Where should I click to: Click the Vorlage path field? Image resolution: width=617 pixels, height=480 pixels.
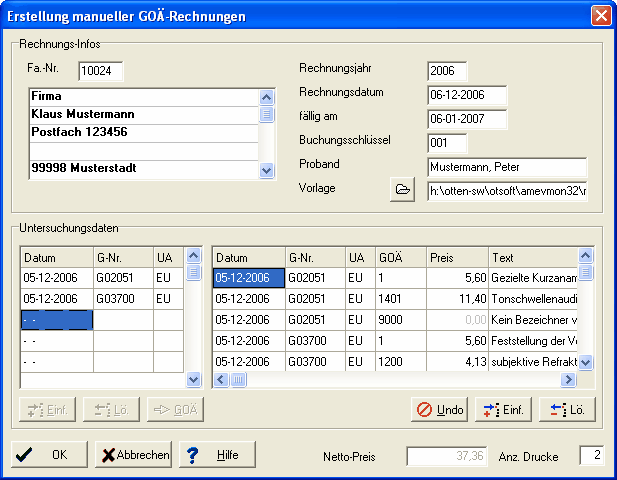click(x=507, y=191)
